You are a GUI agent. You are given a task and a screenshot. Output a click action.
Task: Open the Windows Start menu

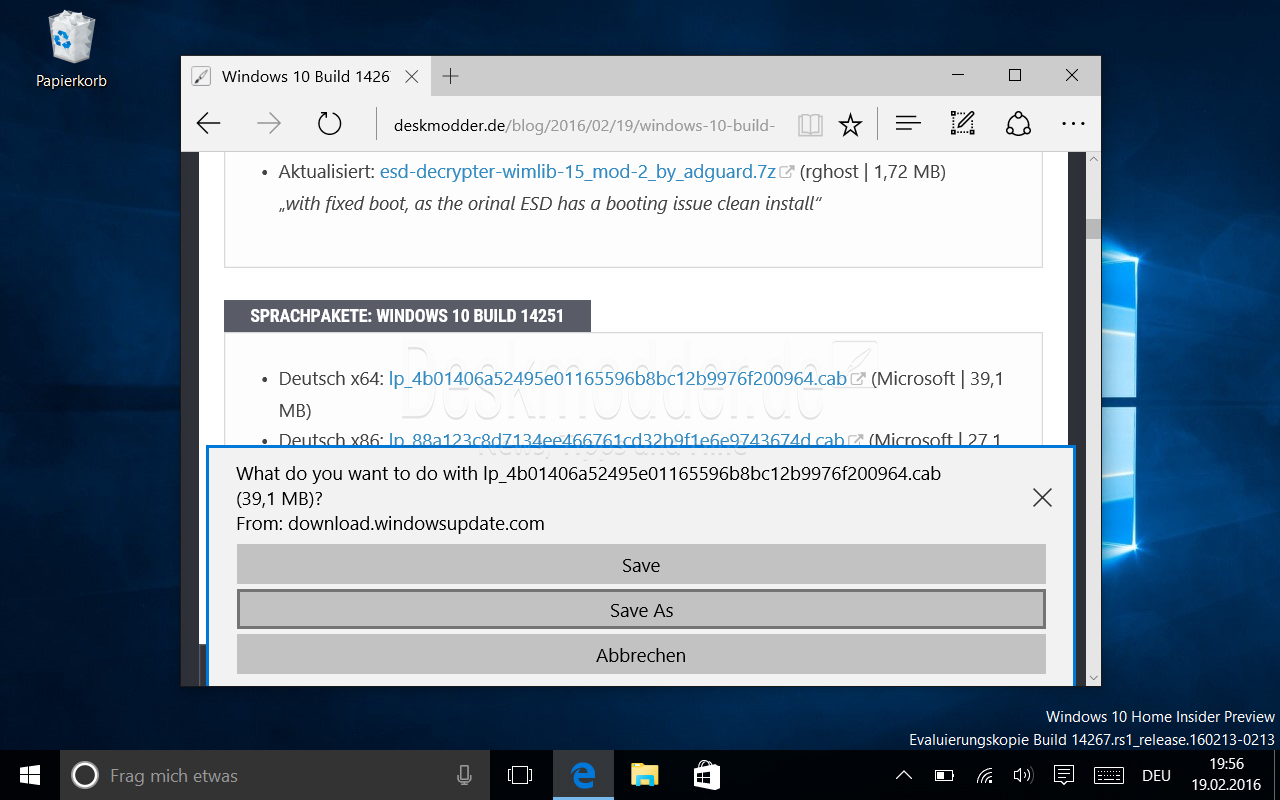coord(30,775)
